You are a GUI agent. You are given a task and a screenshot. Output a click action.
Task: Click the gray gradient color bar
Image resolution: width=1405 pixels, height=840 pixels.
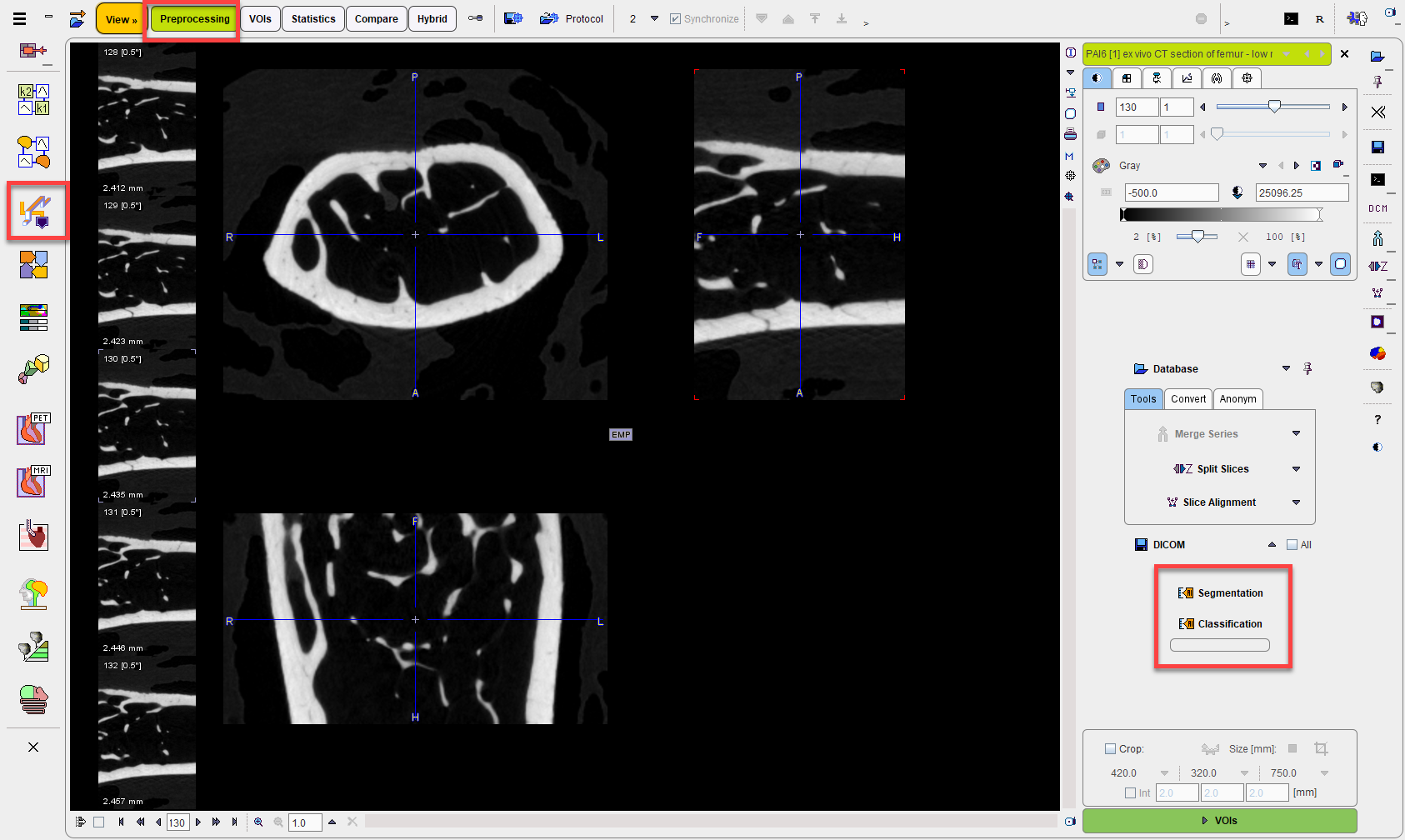[x=1221, y=215]
